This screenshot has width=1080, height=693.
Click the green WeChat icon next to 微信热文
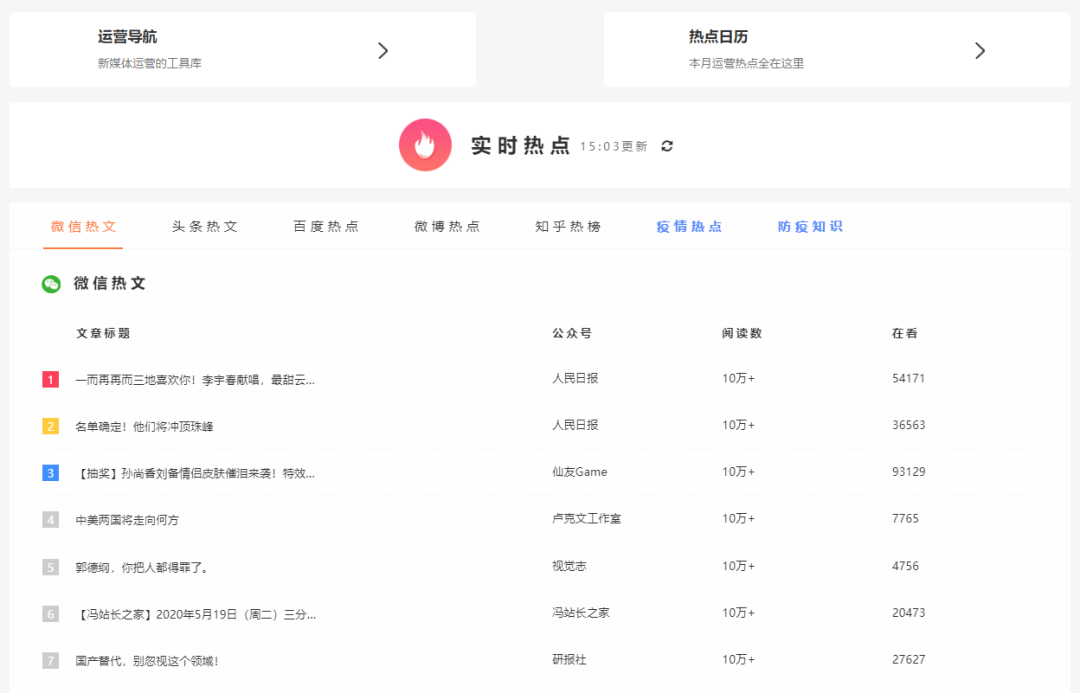pyautogui.click(x=51, y=284)
